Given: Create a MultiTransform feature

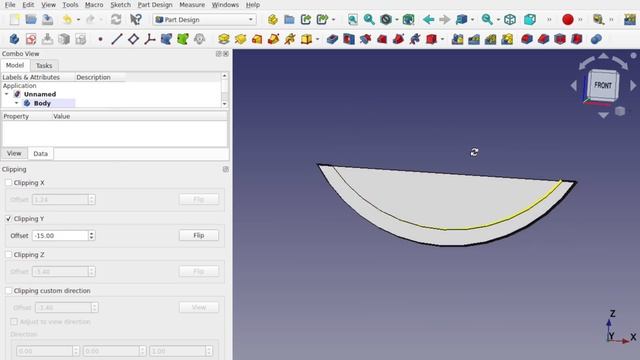Looking at the screenshot, I should pyautogui.click(x=507, y=39).
